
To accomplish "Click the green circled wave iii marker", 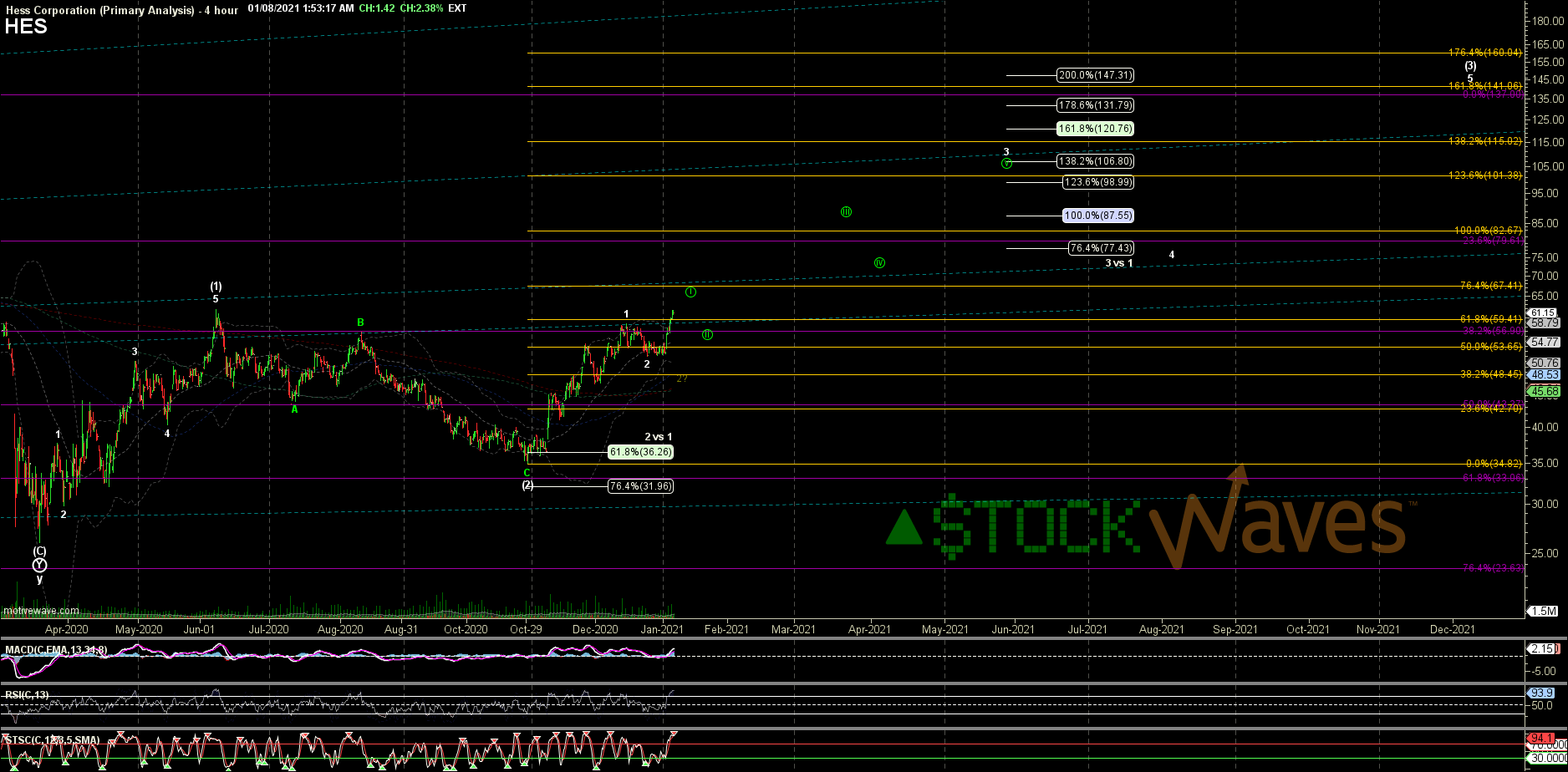I will (x=846, y=212).
